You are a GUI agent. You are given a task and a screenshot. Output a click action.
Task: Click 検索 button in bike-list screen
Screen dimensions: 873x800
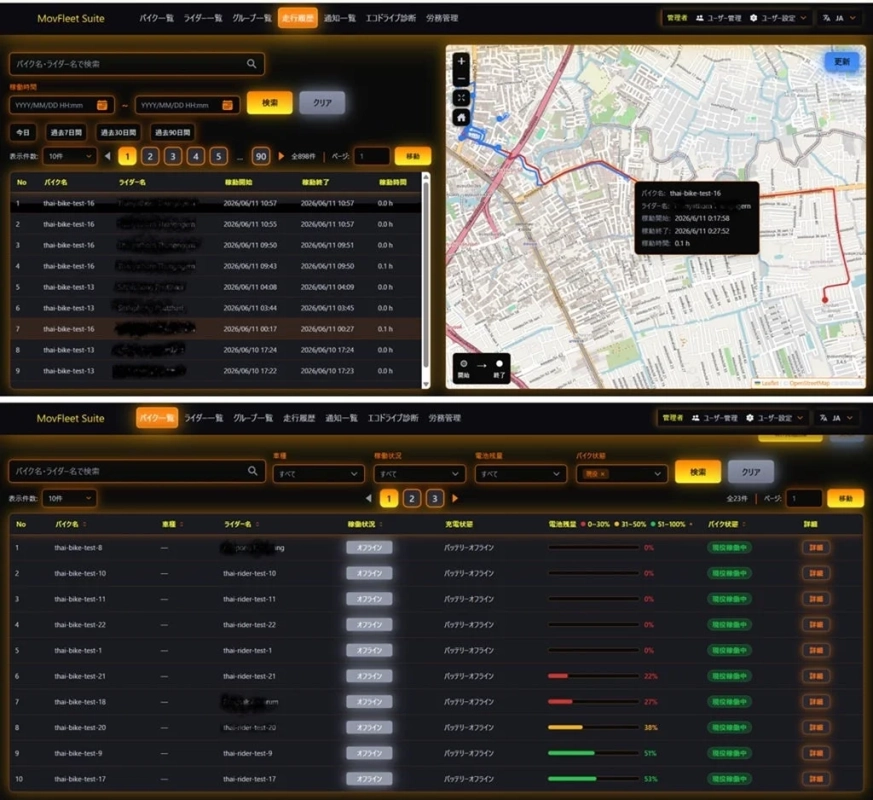click(698, 472)
